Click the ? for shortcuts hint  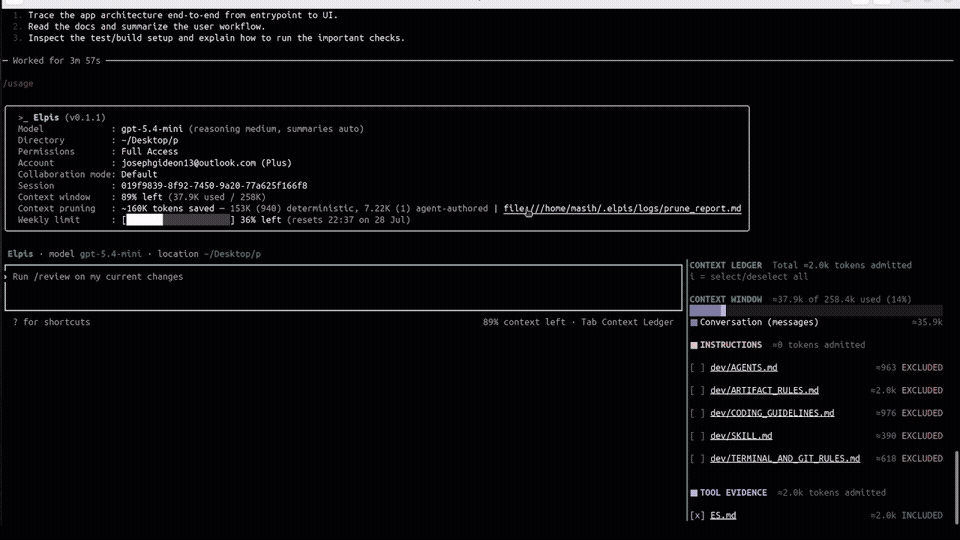(x=51, y=322)
